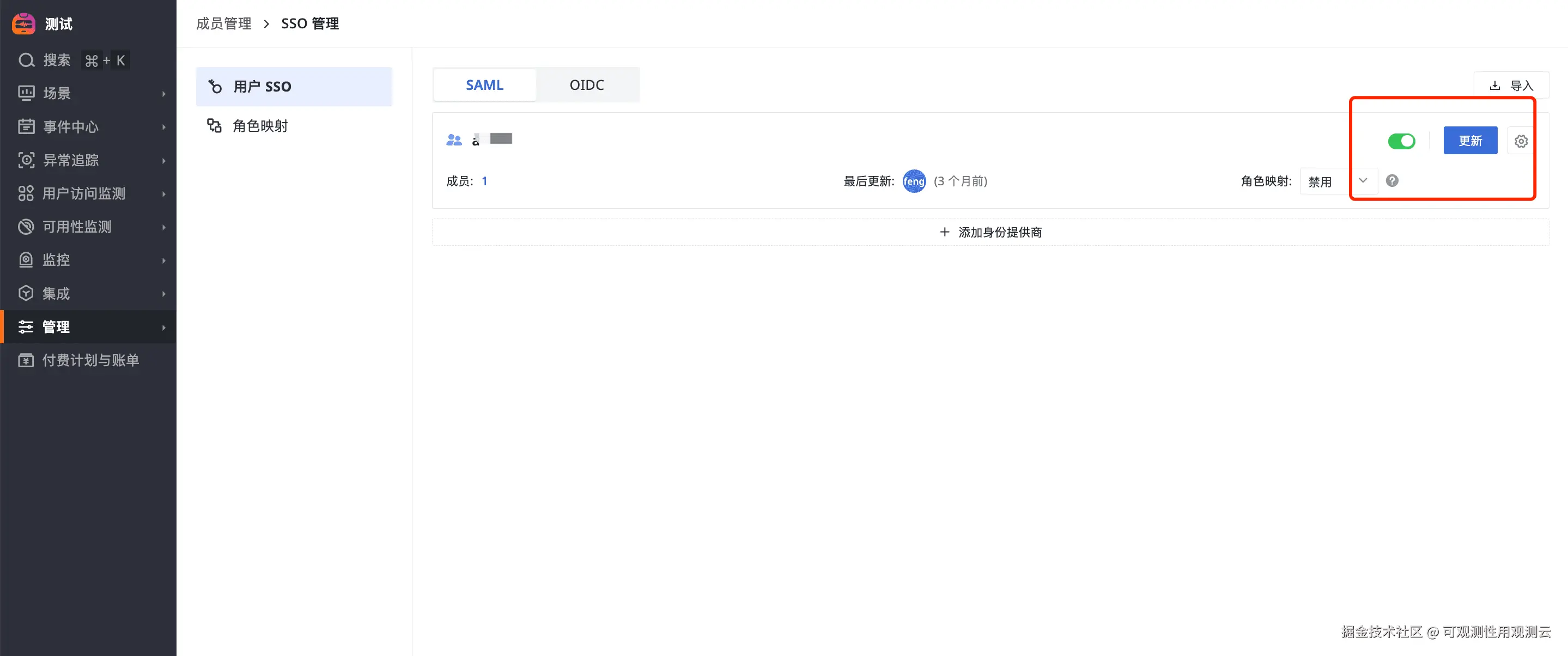The width and height of the screenshot is (1568, 656).
Task: Click the 异常追踪 sidebar icon
Action: [26, 160]
